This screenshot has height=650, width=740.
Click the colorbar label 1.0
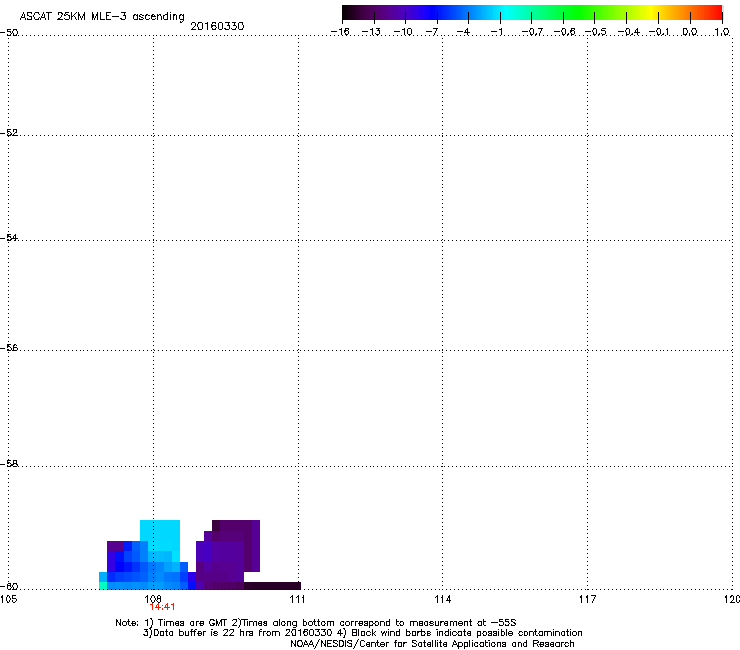pos(722,32)
